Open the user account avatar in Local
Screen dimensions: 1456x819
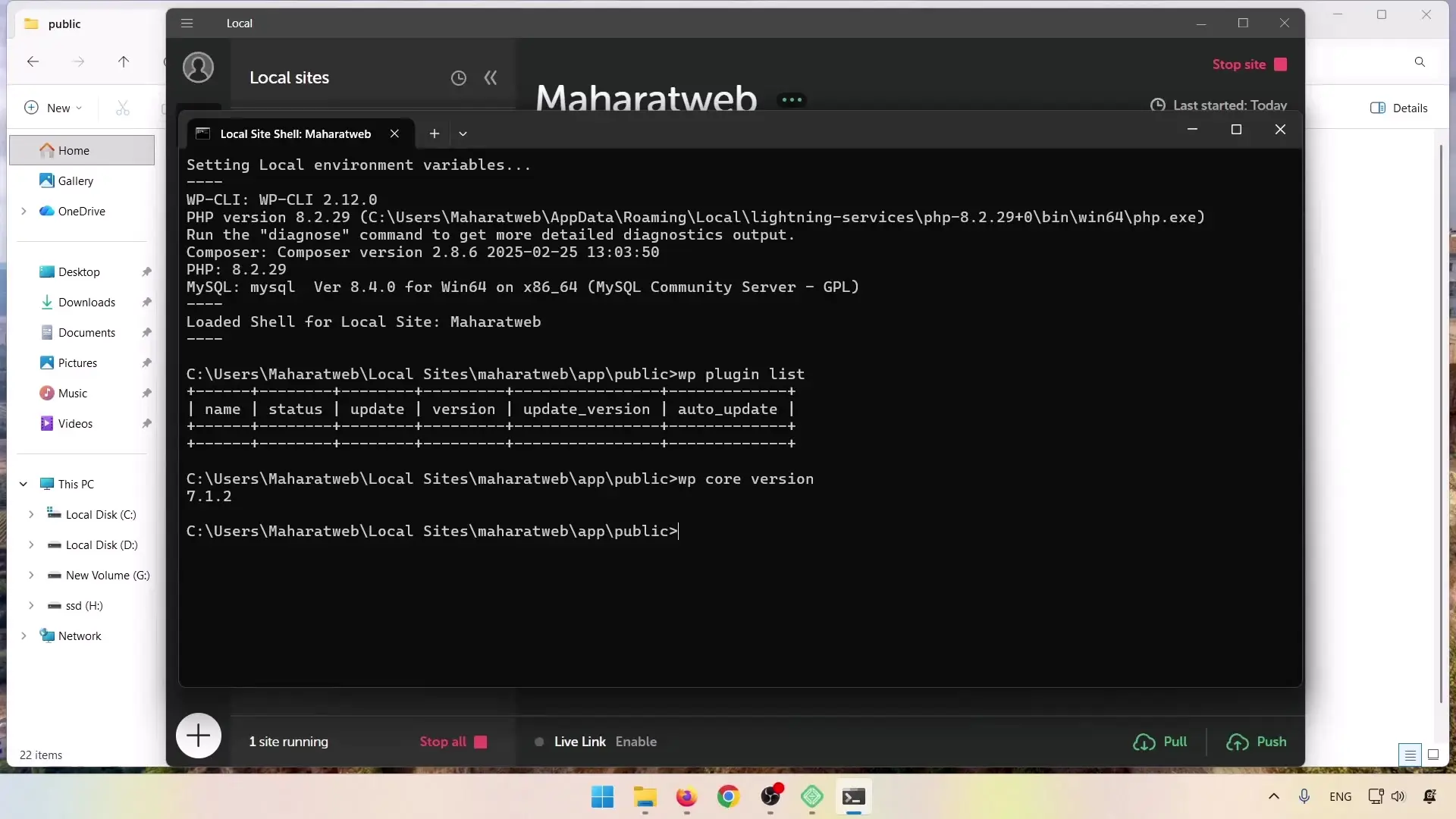[198, 67]
